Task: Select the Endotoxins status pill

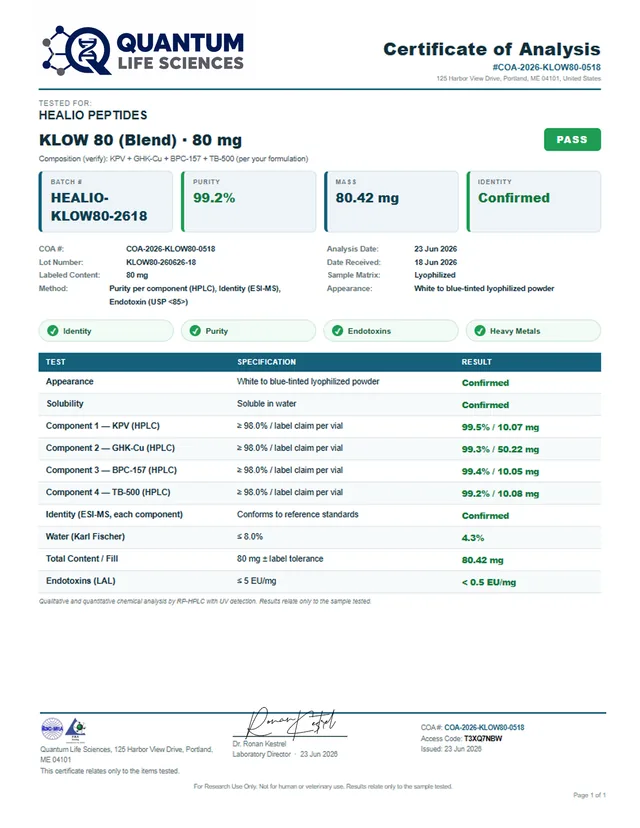Action: pos(391,331)
